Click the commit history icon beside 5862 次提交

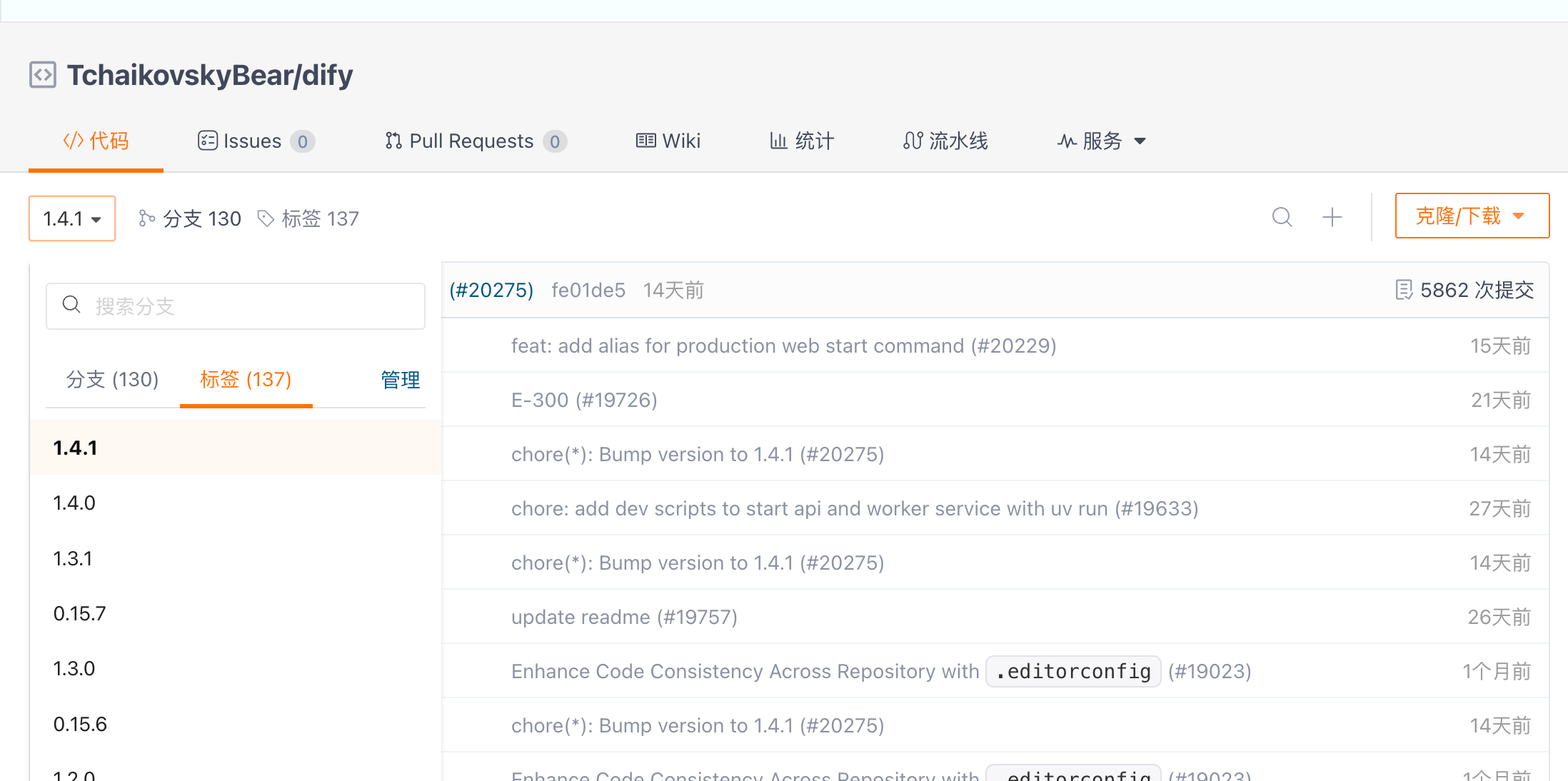[1404, 290]
